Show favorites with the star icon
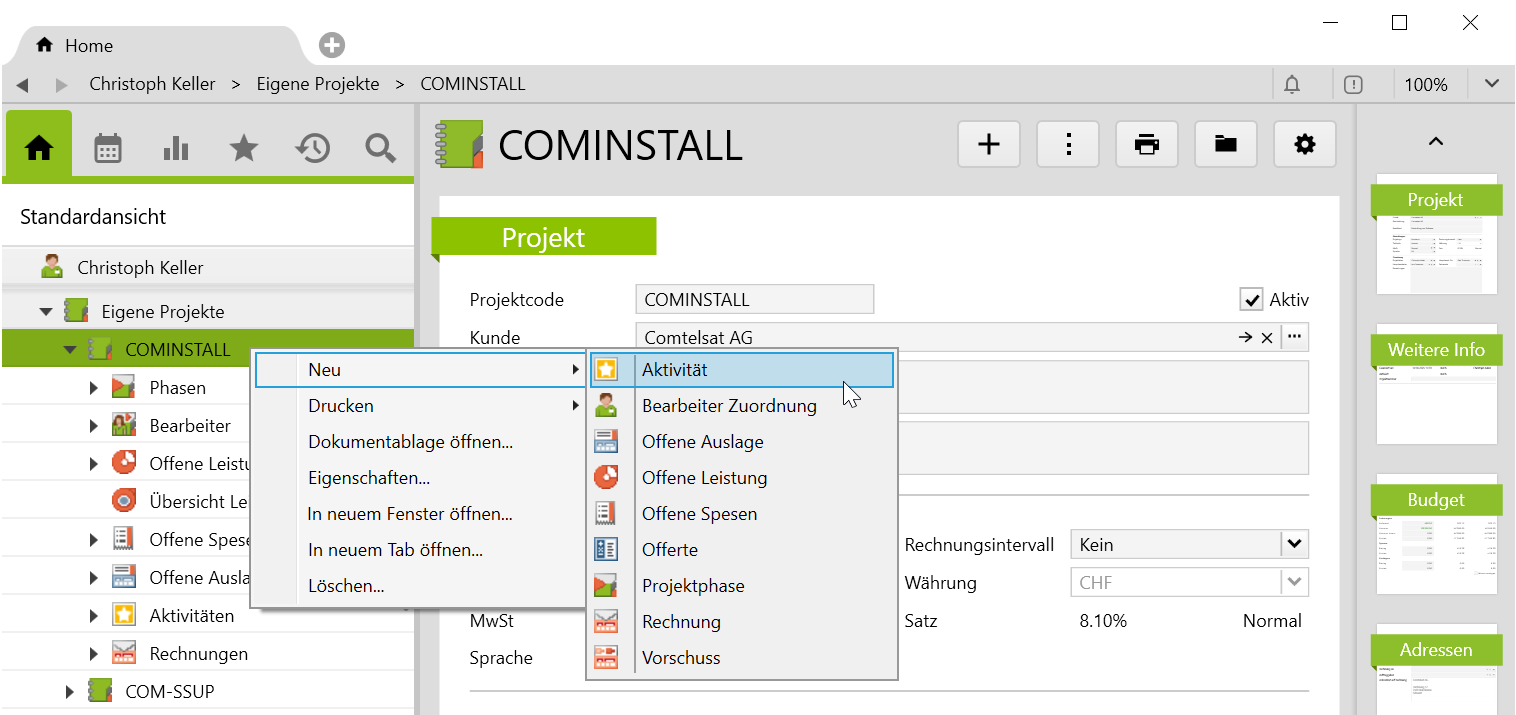 tap(244, 149)
